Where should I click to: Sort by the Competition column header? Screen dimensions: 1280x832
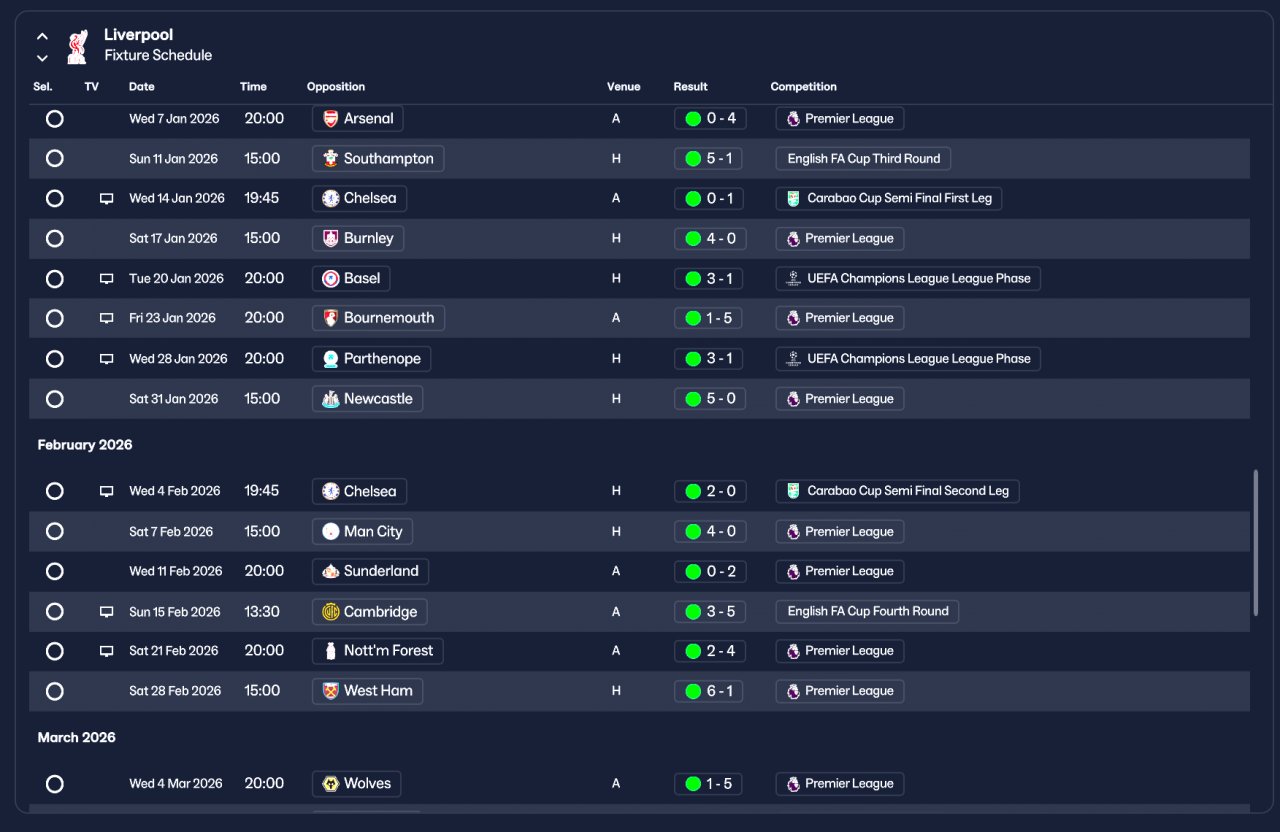(x=803, y=87)
